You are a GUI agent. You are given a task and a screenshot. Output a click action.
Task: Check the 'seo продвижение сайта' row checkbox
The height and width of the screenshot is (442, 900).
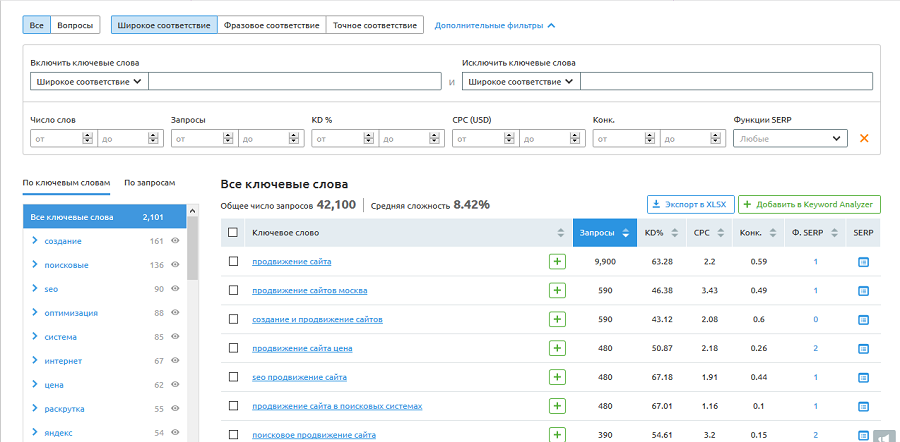(233, 377)
